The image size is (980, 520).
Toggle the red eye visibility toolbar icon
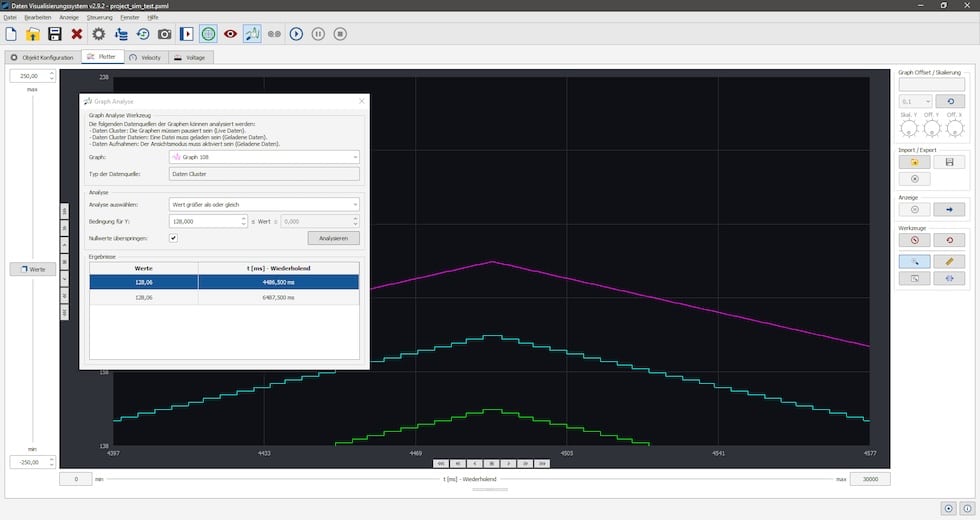pyautogui.click(x=230, y=34)
